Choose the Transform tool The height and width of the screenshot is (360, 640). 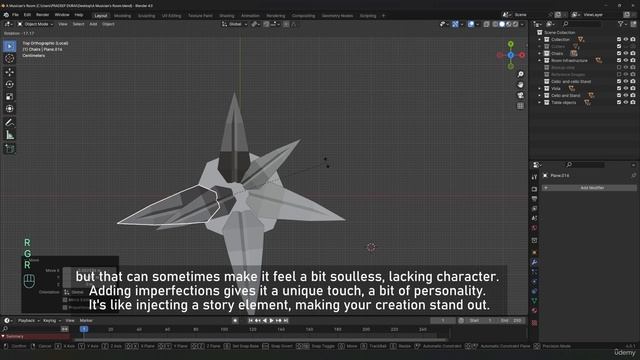pyautogui.click(x=9, y=109)
